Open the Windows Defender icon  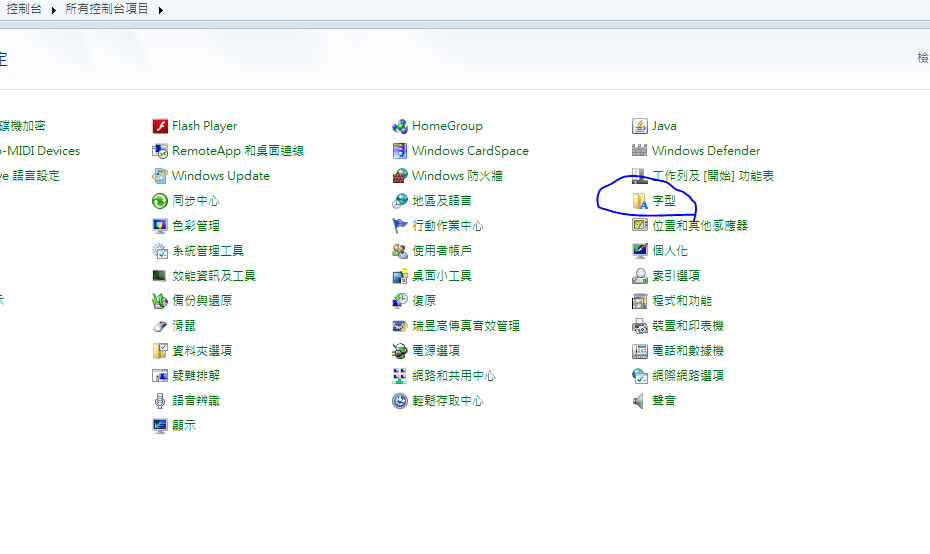[x=640, y=151]
